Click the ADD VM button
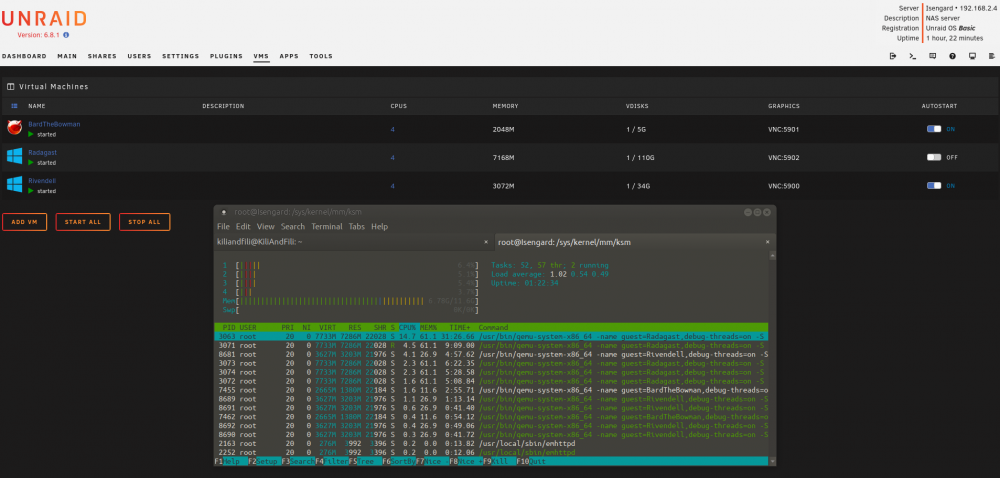 point(24,222)
